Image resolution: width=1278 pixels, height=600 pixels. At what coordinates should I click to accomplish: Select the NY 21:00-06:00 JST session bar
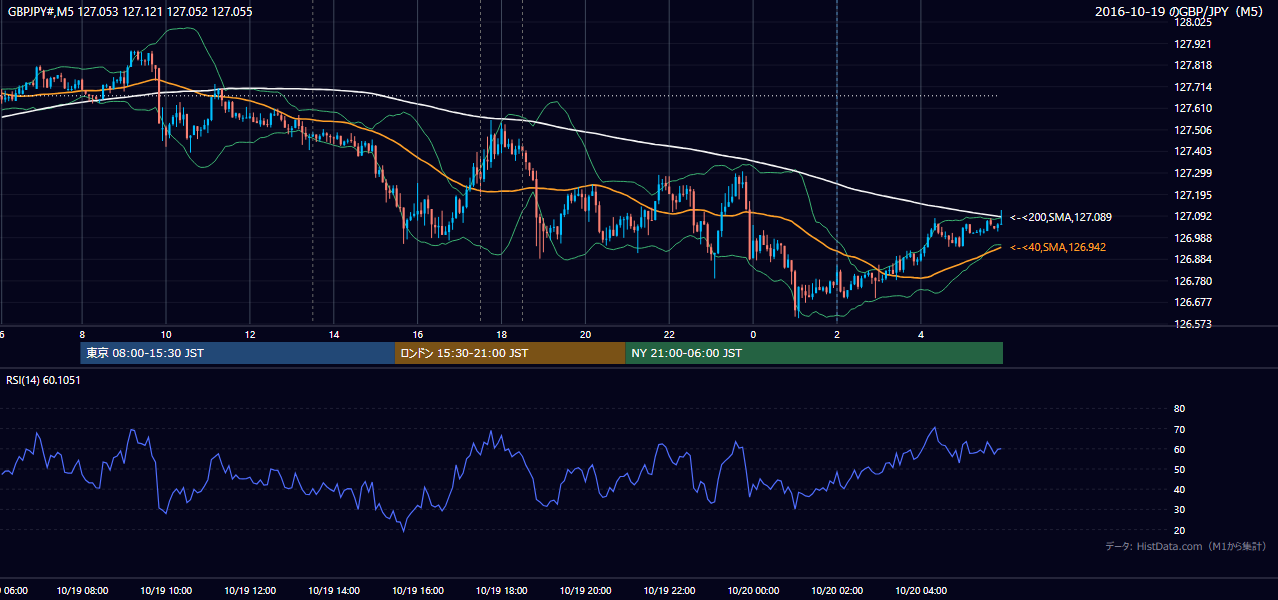click(814, 353)
